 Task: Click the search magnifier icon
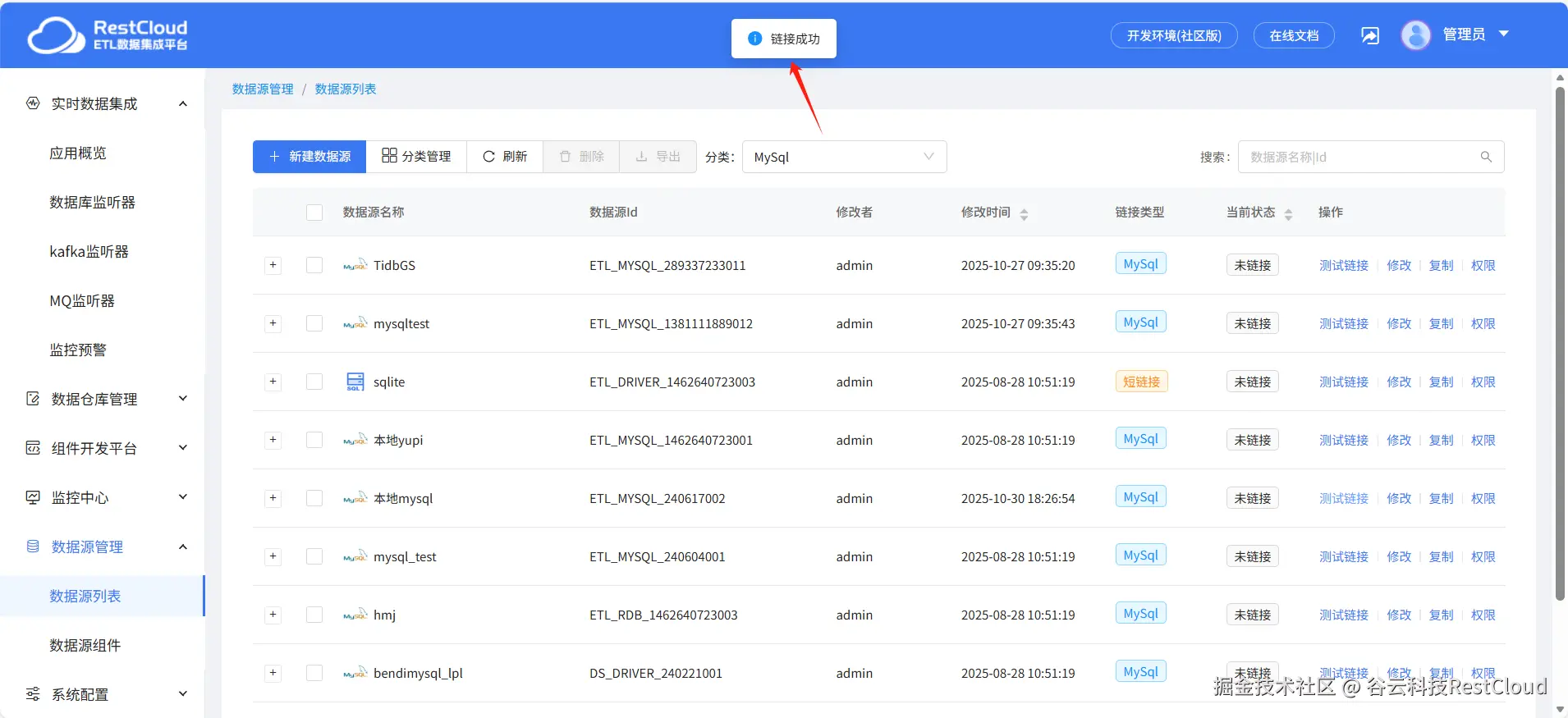click(x=1486, y=157)
